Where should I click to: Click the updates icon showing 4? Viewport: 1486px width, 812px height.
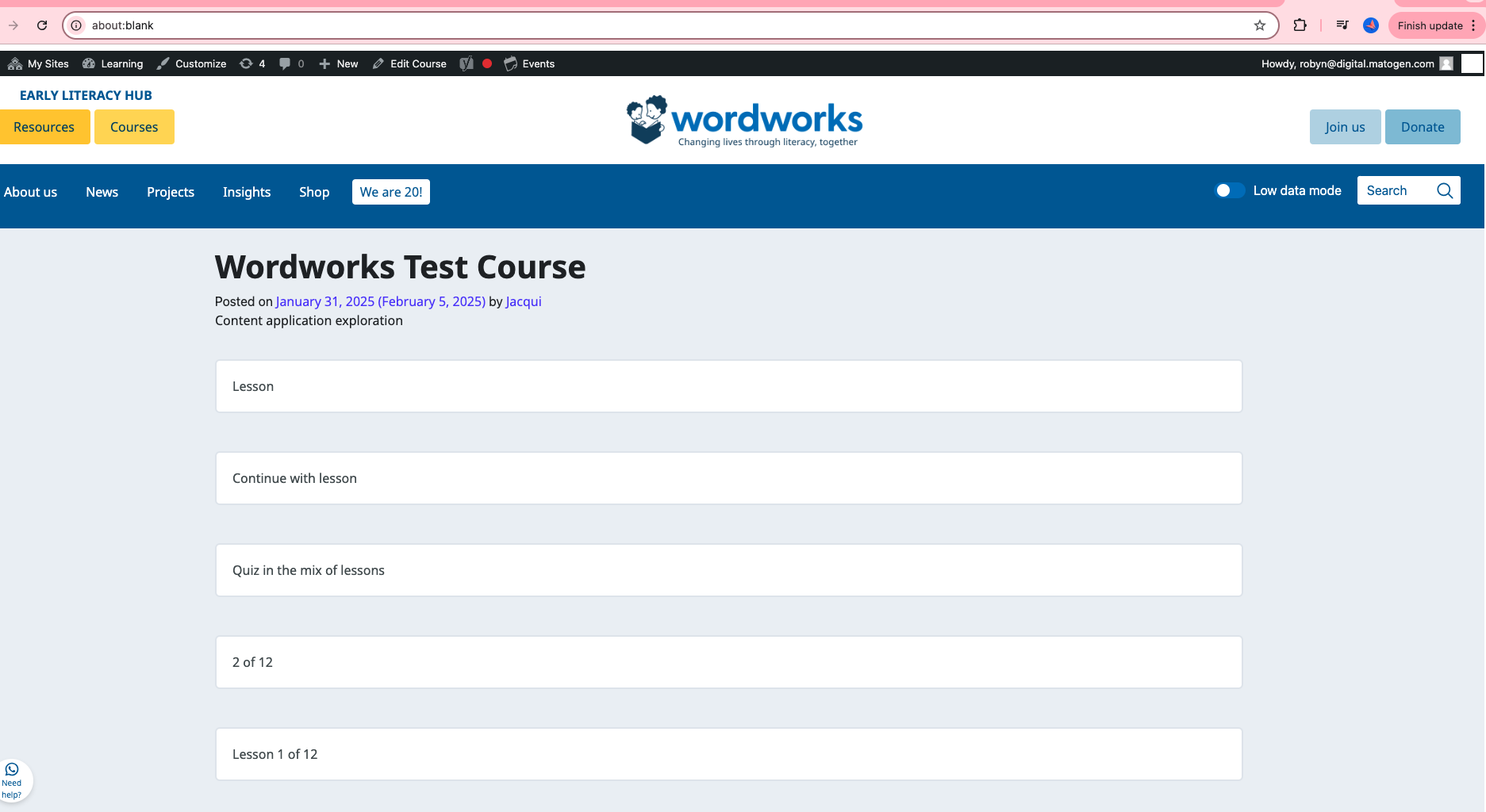click(x=252, y=63)
